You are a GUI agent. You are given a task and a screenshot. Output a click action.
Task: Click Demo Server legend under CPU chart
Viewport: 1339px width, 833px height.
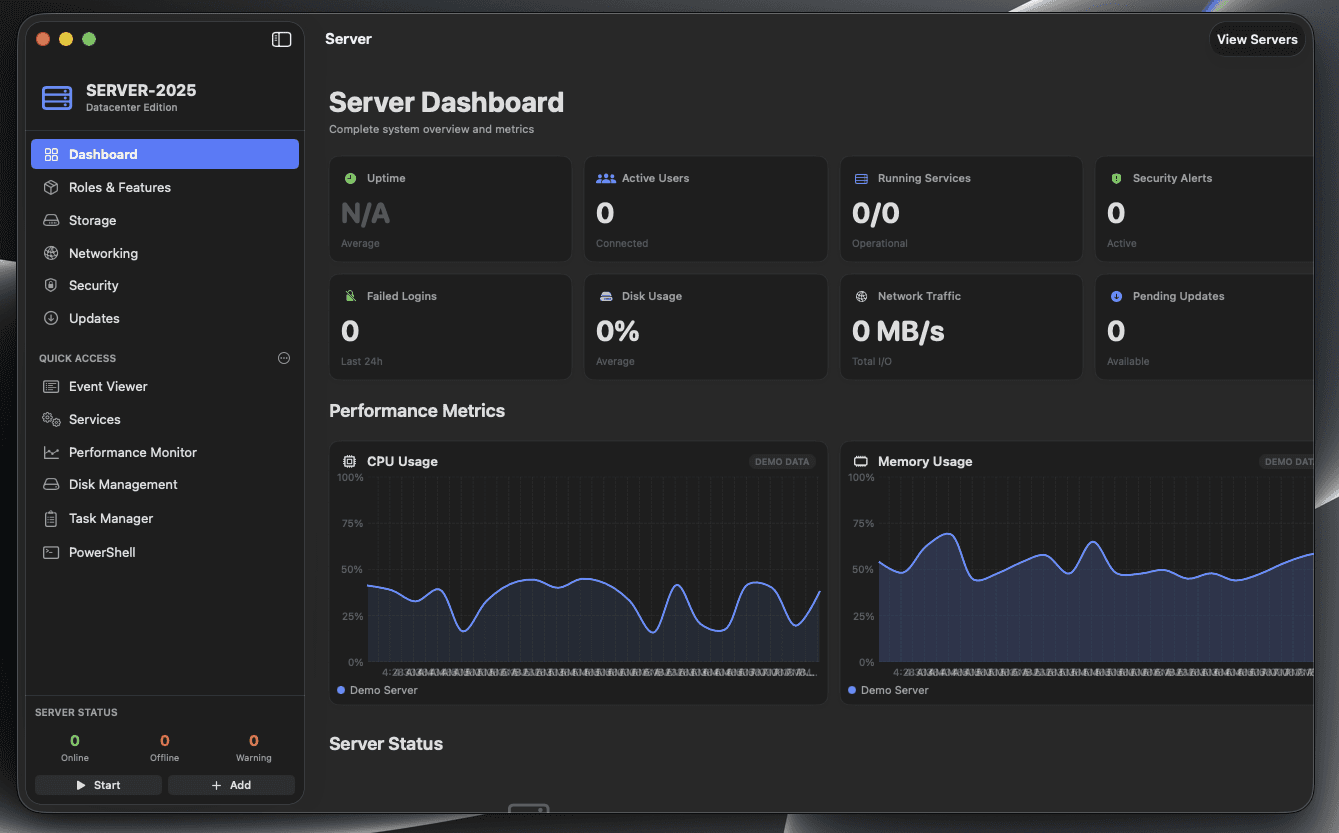pos(378,690)
